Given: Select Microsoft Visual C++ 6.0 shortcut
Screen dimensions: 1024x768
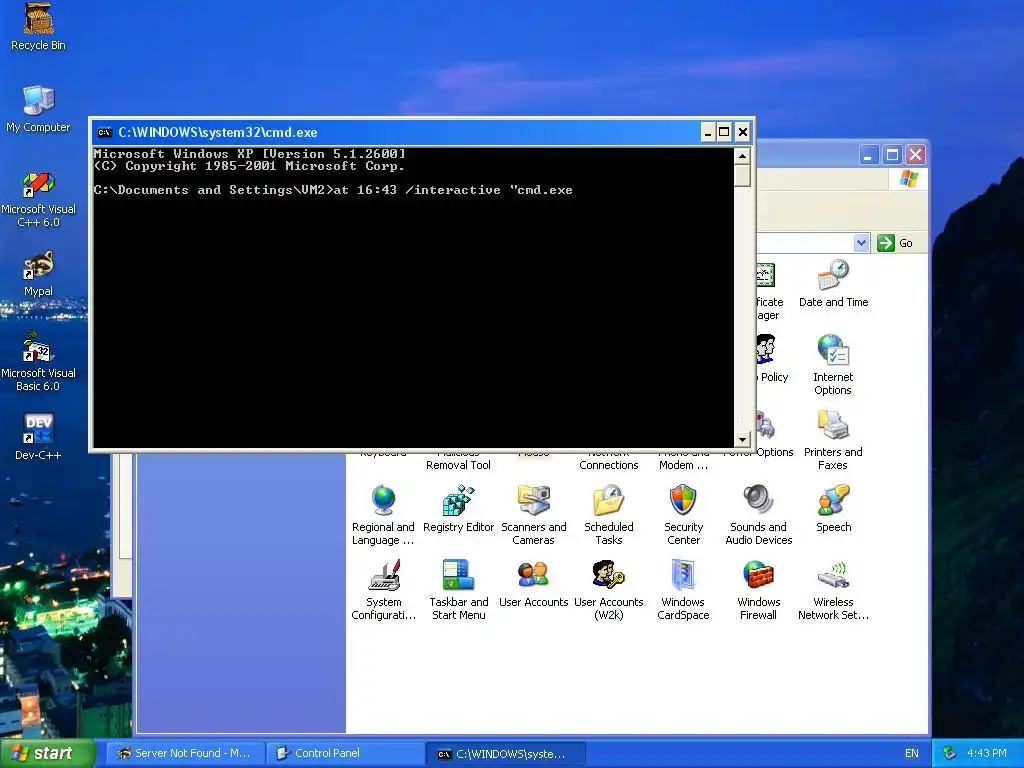Looking at the screenshot, I should tap(38, 199).
